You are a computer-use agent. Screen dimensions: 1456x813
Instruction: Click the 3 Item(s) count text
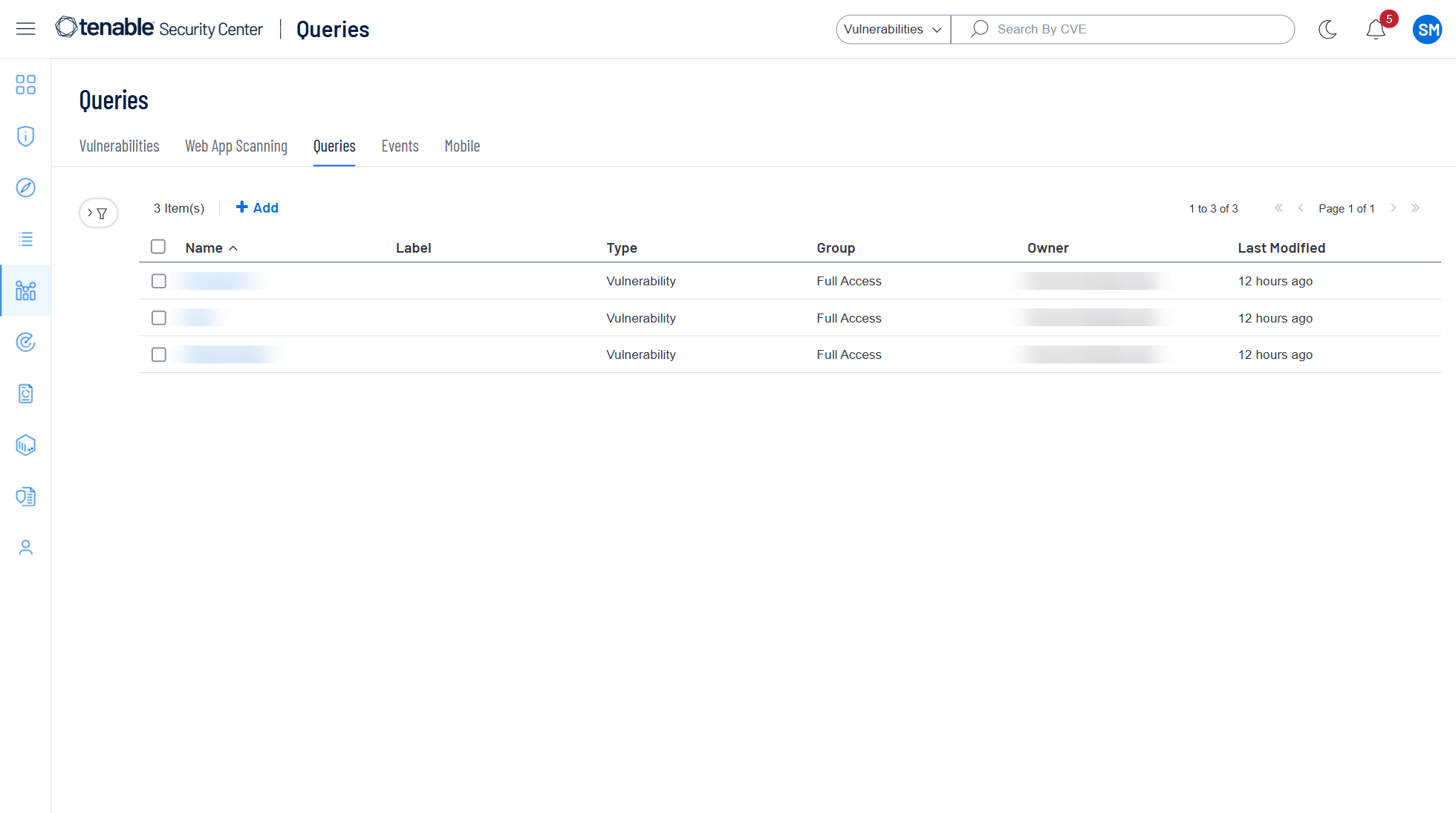pos(179,208)
